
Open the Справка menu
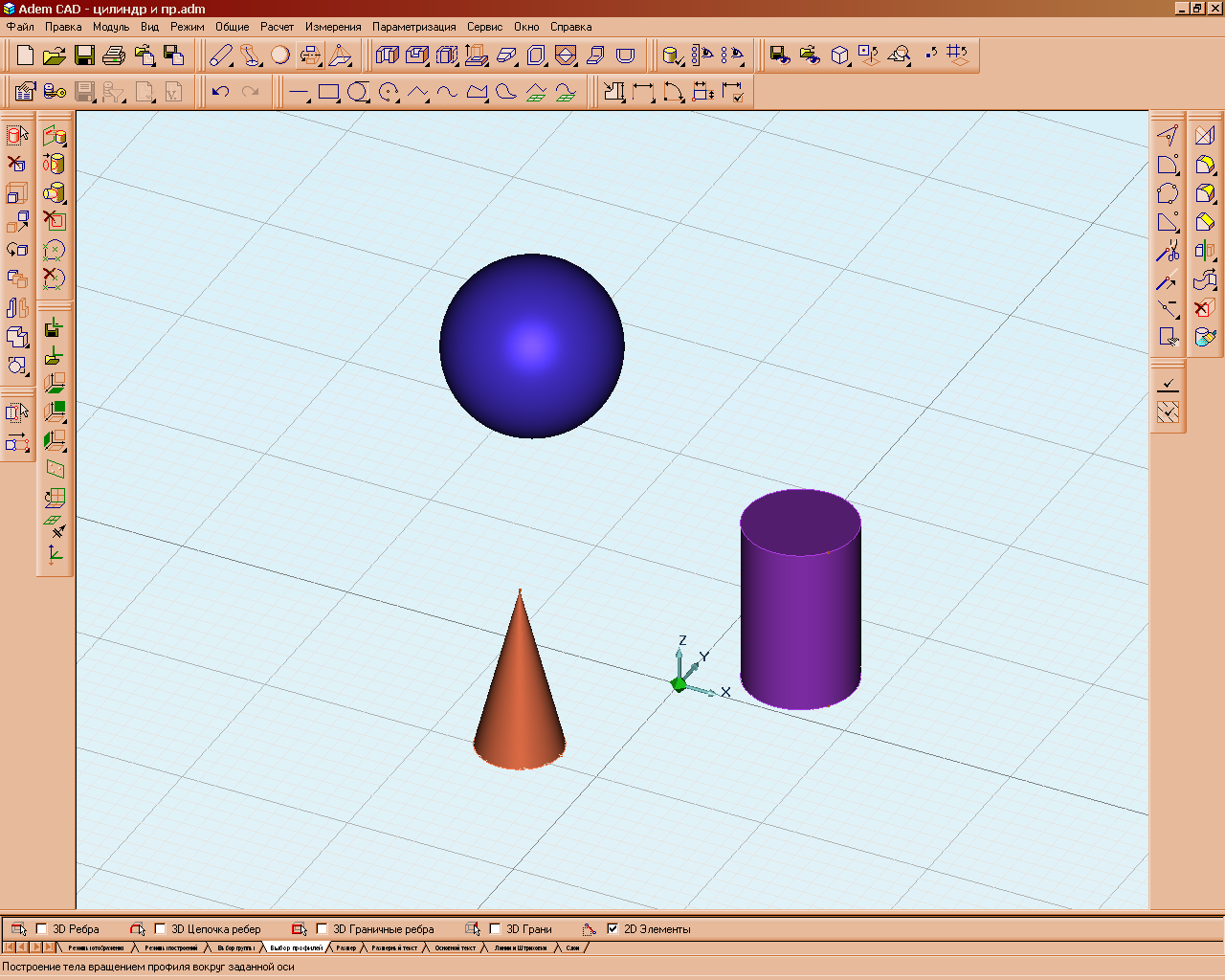pyautogui.click(x=571, y=27)
